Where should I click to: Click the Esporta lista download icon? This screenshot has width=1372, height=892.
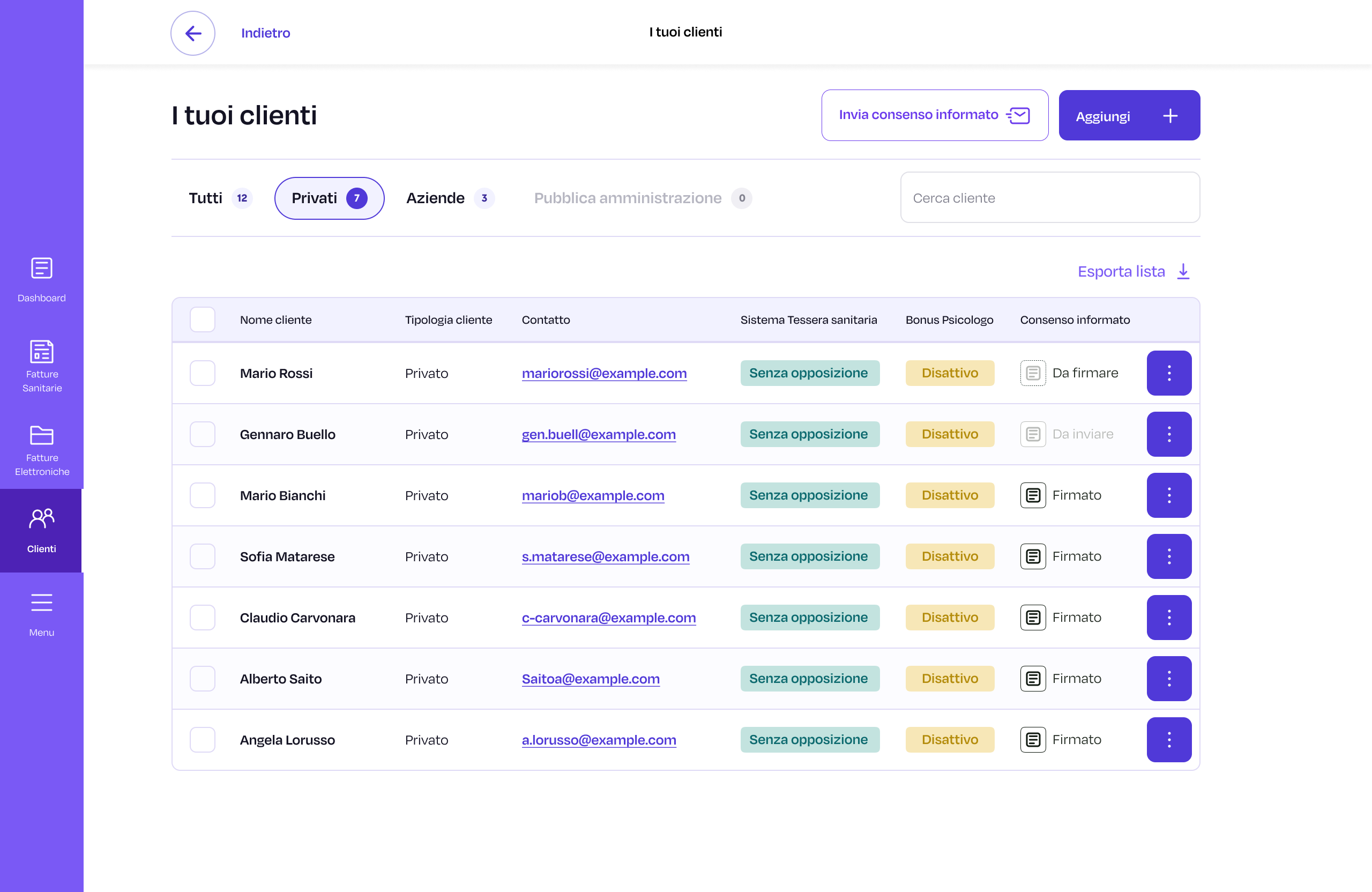tap(1183, 271)
